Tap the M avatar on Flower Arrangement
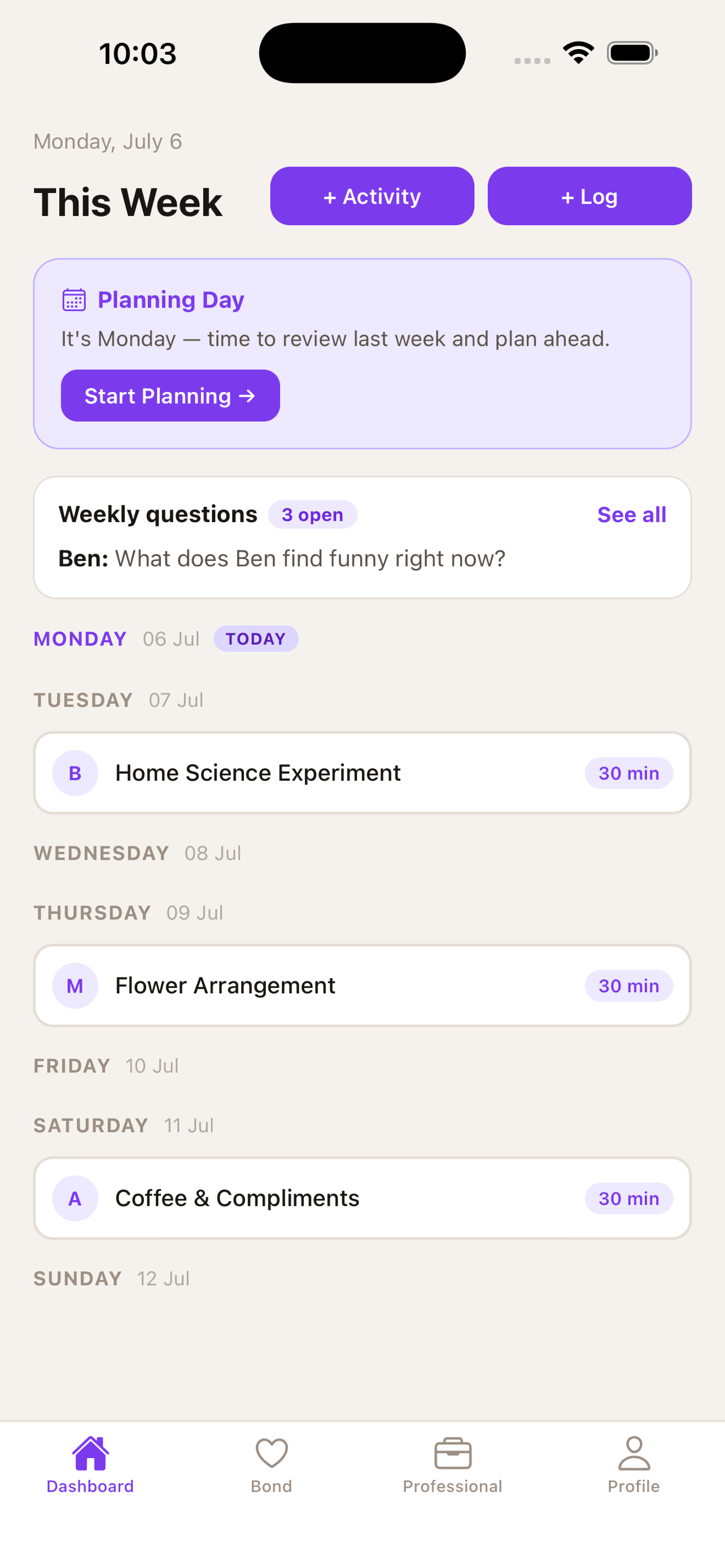725x1568 pixels. pos(75,986)
